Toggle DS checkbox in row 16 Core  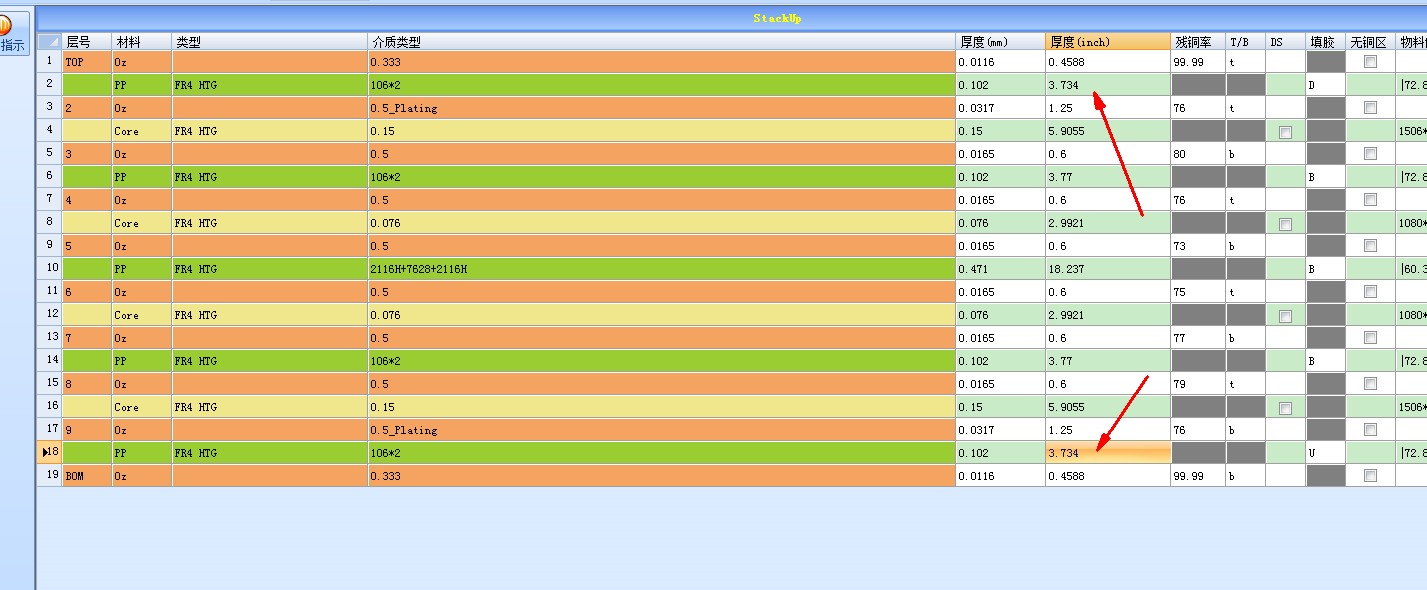(1285, 408)
